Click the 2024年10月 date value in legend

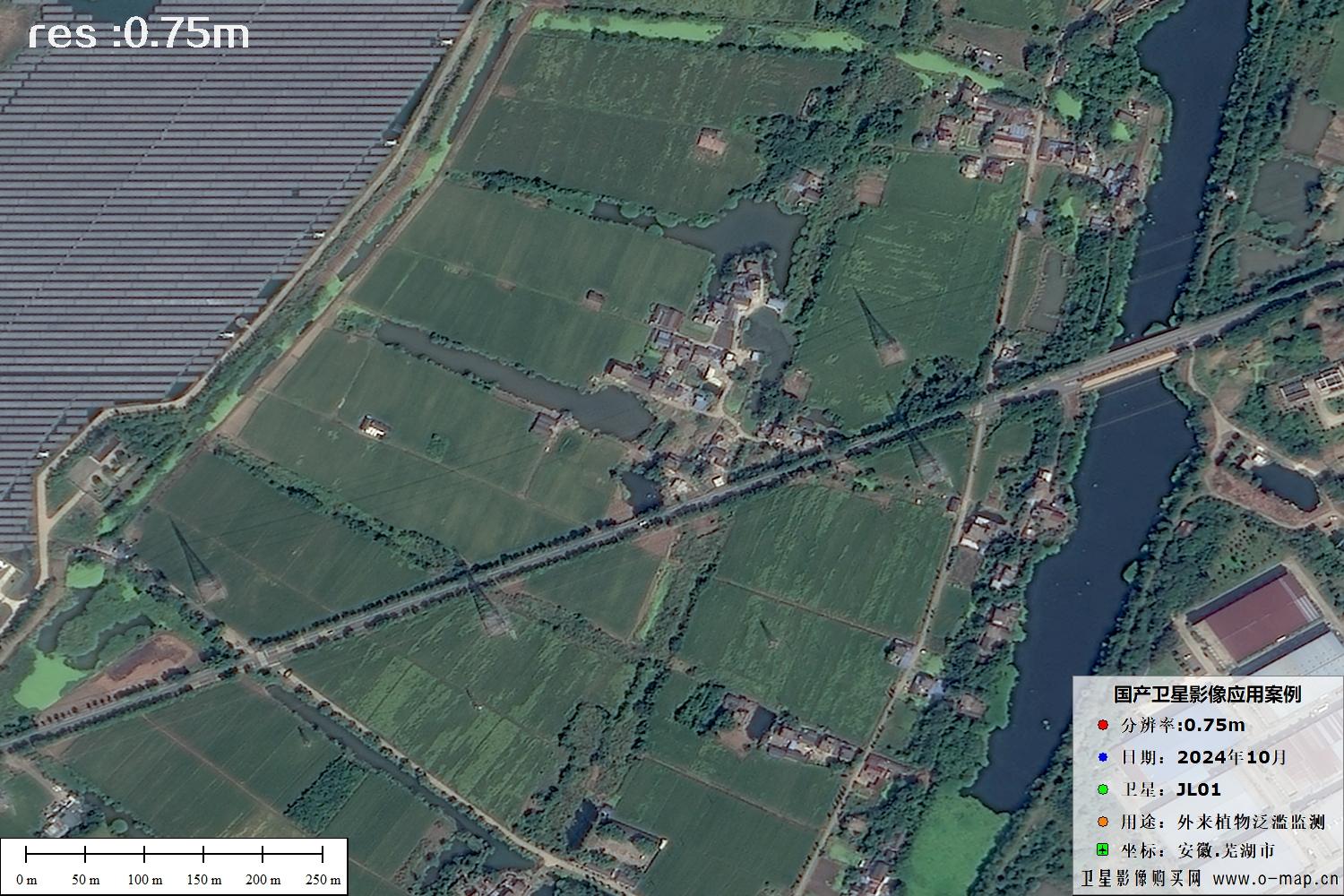[1231, 757]
